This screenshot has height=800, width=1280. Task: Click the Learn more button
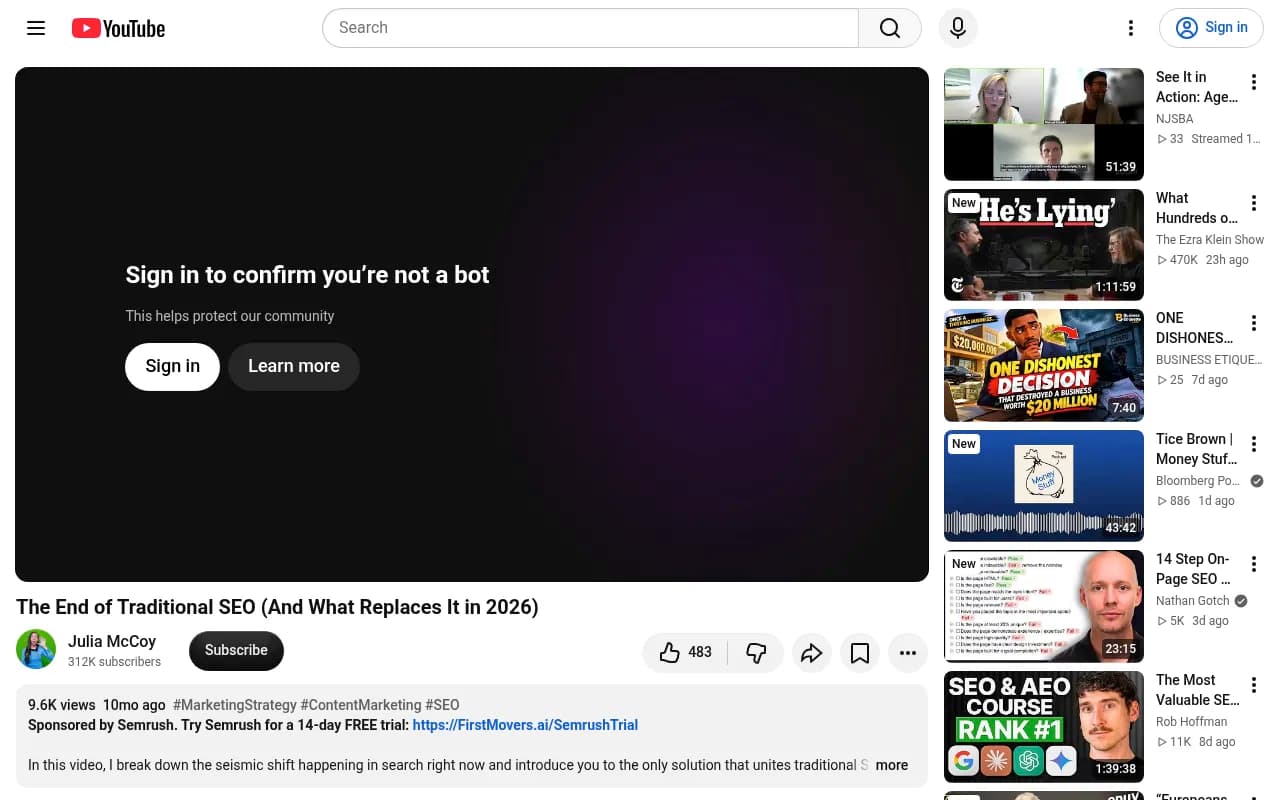point(294,366)
